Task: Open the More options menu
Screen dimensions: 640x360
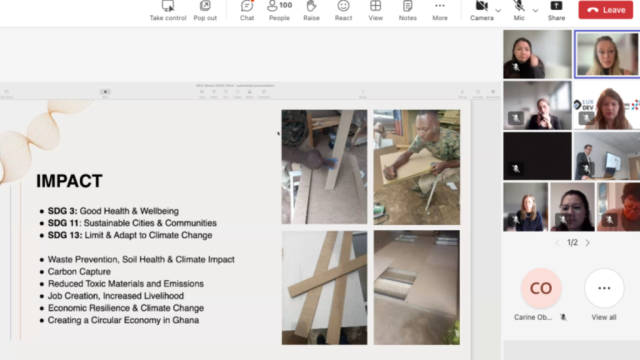Action: [440, 11]
